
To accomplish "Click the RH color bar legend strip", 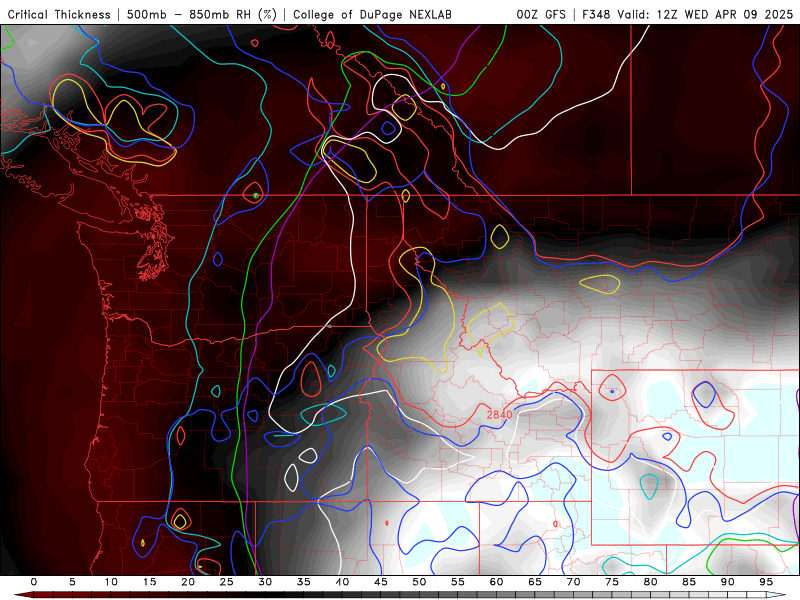I will [400, 595].
